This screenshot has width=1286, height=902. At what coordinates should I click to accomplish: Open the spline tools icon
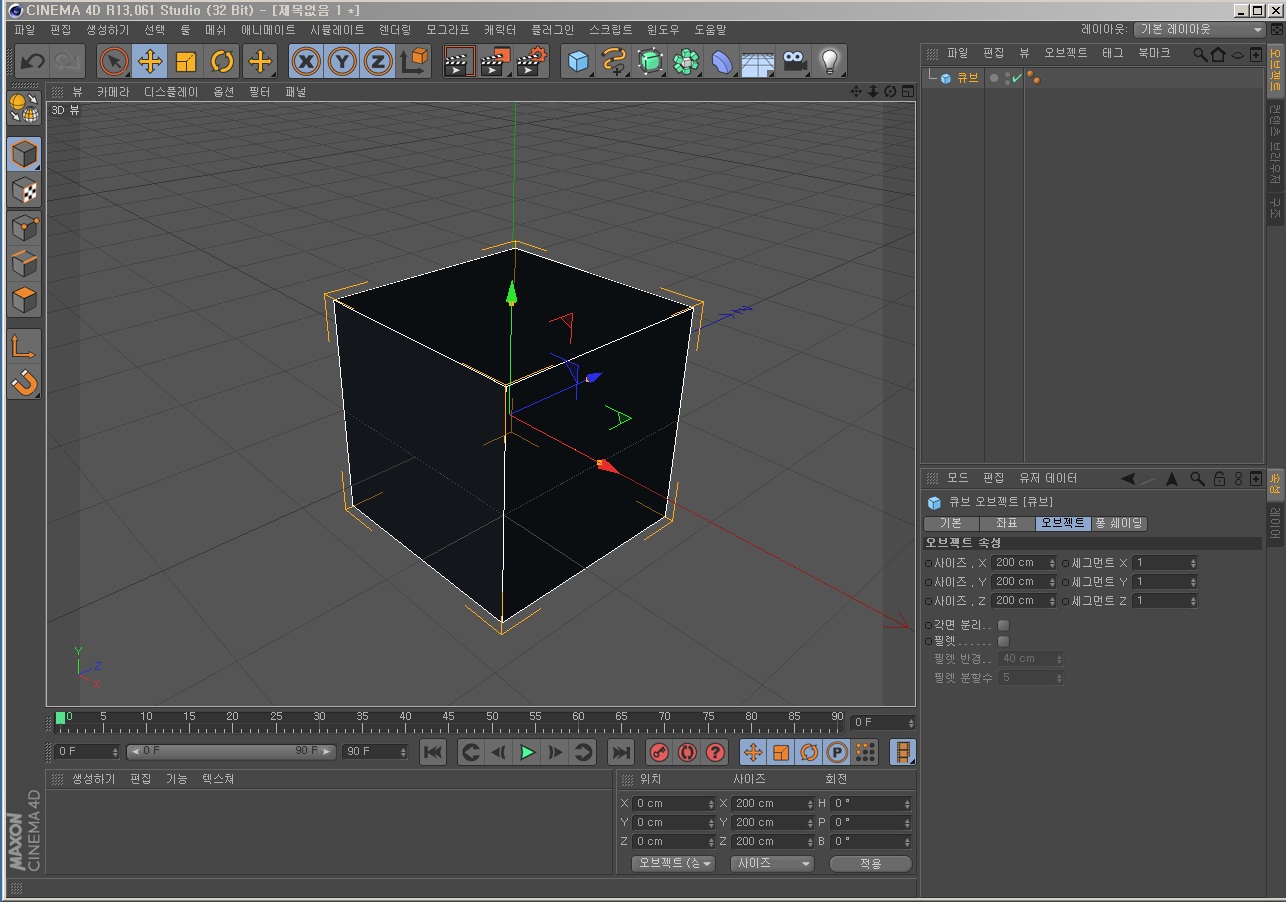tap(614, 62)
